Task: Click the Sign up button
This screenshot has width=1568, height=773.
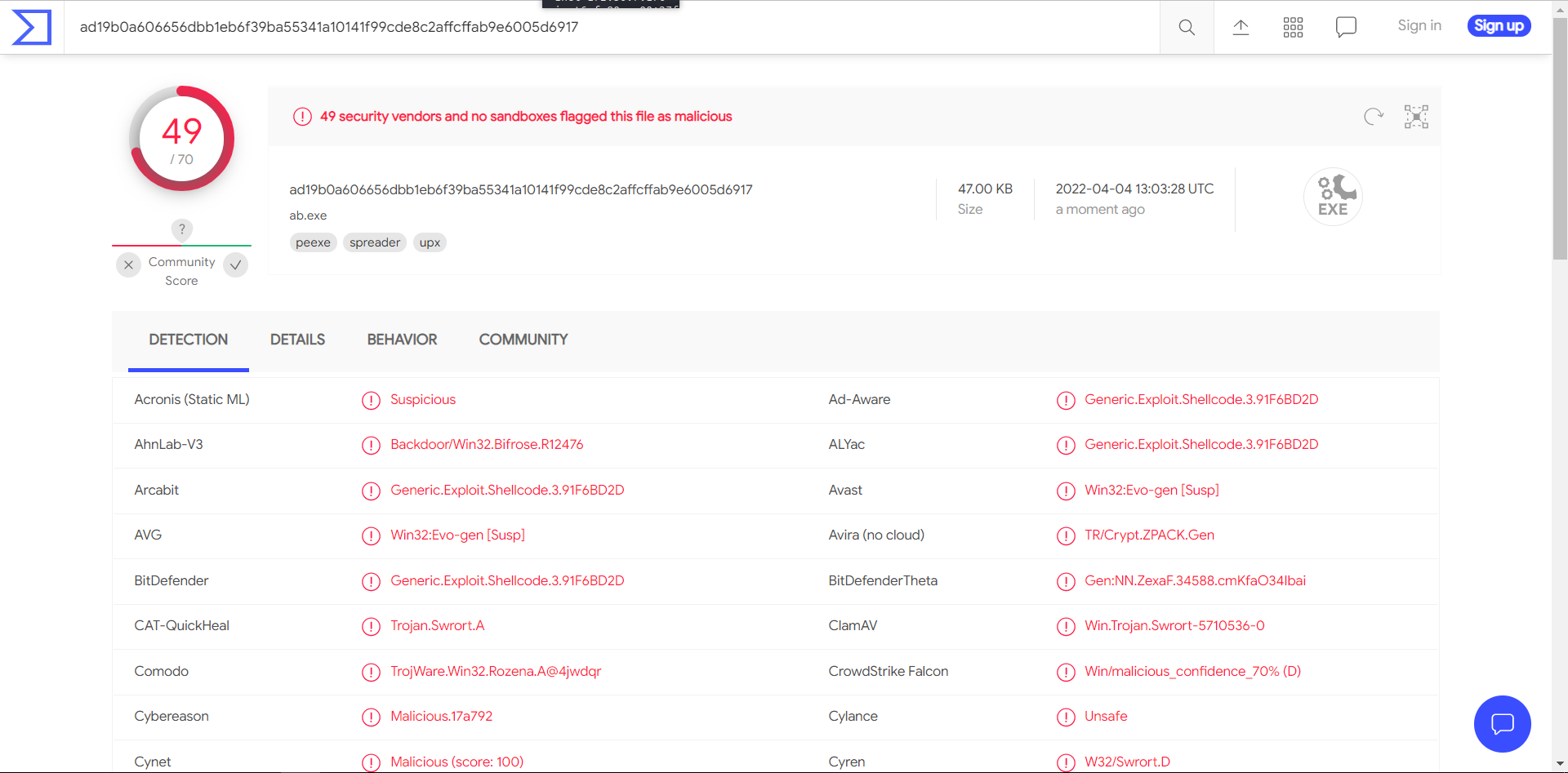Action: pyautogui.click(x=1499, y=26)
